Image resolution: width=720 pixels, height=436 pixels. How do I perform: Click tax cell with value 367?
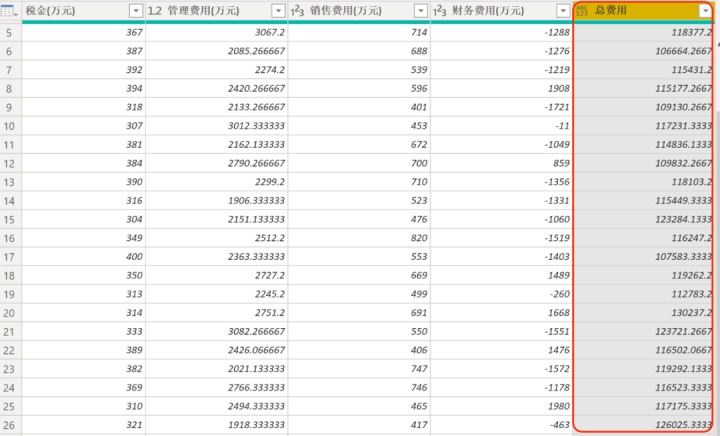[x=84, y=33]
